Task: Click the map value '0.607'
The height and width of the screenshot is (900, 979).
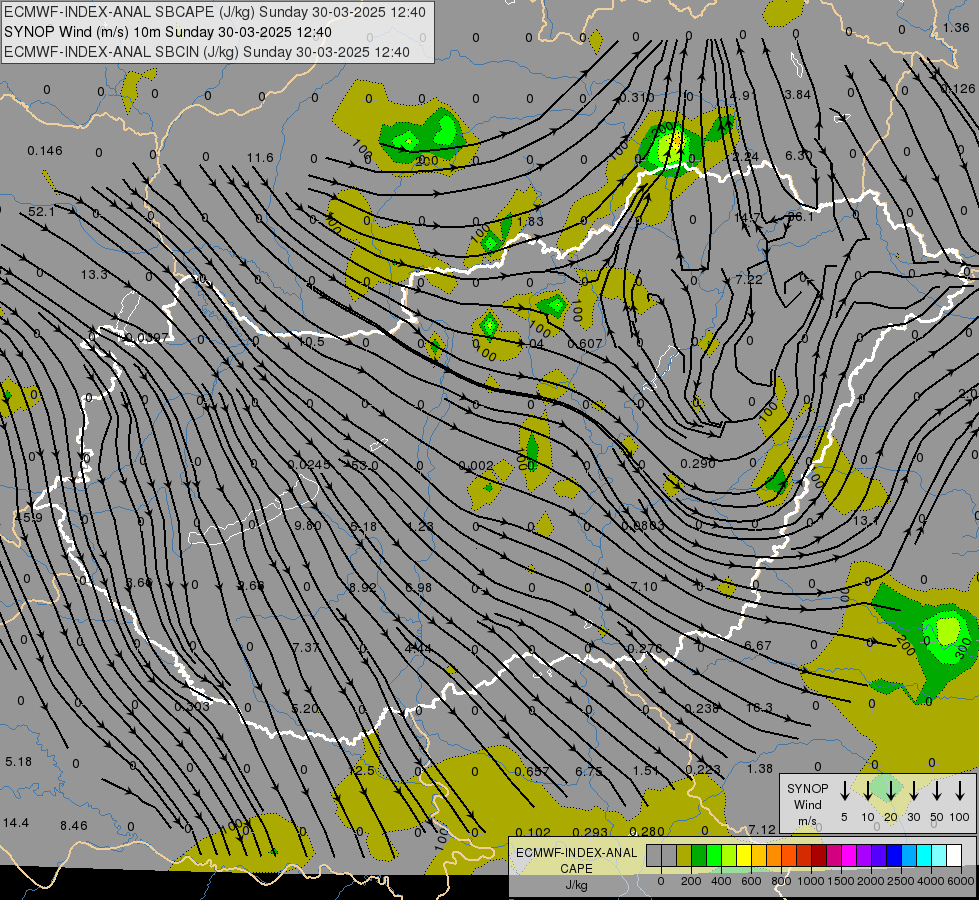Action: pos(584,344)
